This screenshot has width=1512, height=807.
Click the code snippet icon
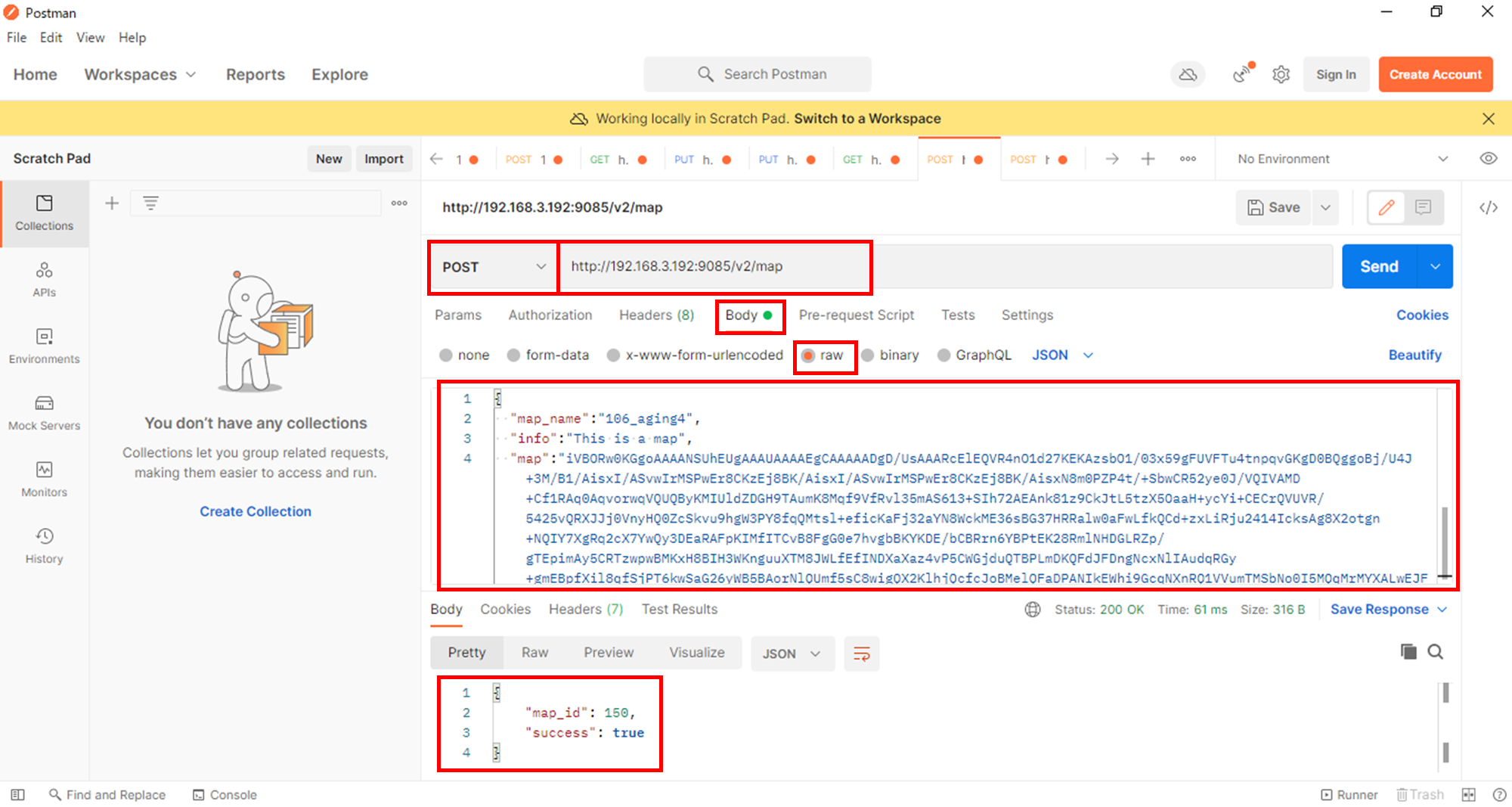click(1488, 207)
